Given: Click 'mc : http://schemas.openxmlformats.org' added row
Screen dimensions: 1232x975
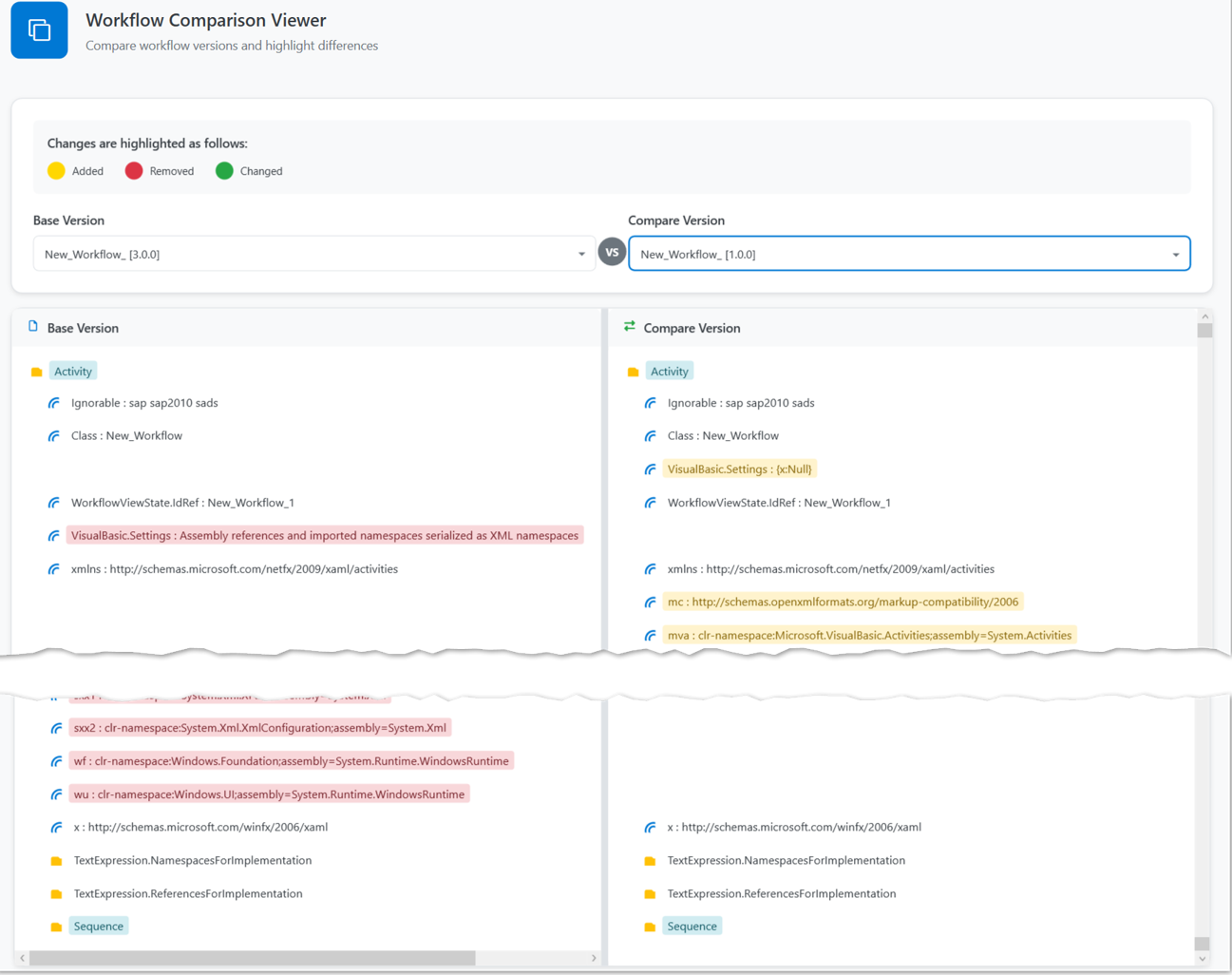Looking at the screenshot, I should pos(843,602).
